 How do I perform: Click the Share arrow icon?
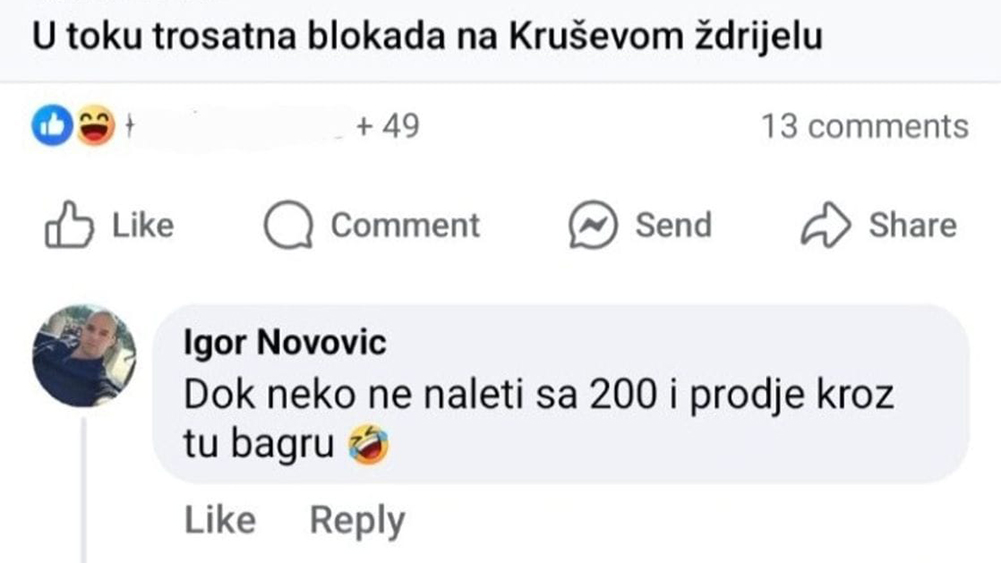(825, 226)
